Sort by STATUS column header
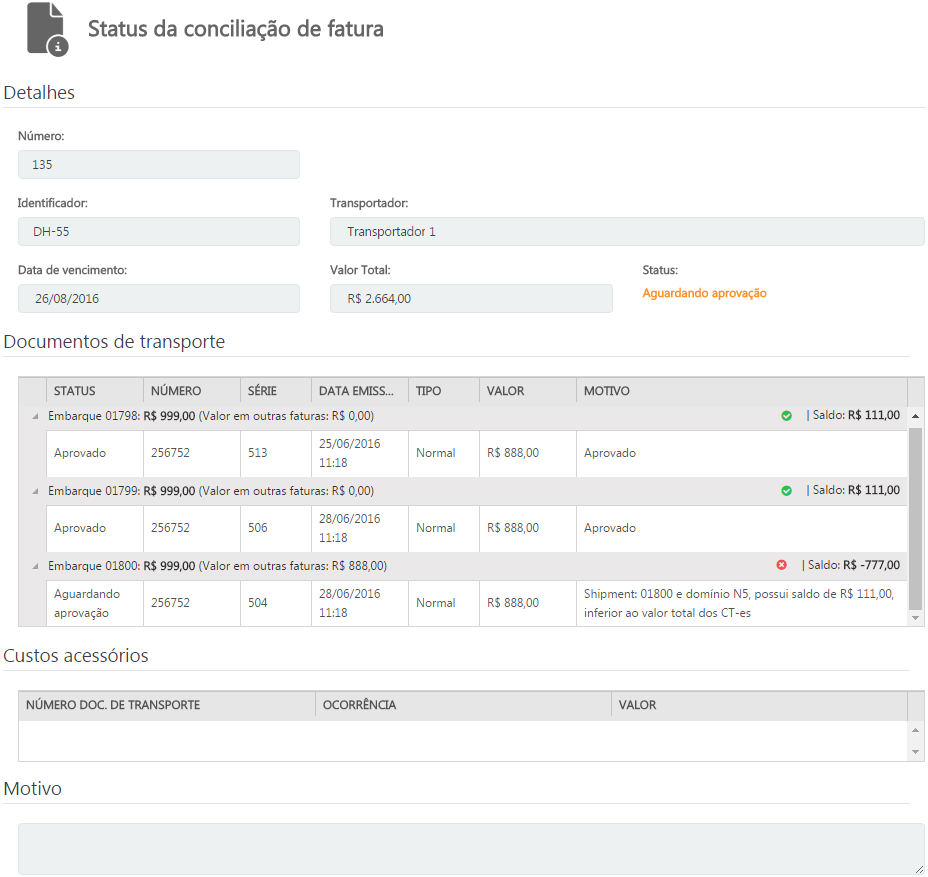928x877 pixels. coord(95,391)
